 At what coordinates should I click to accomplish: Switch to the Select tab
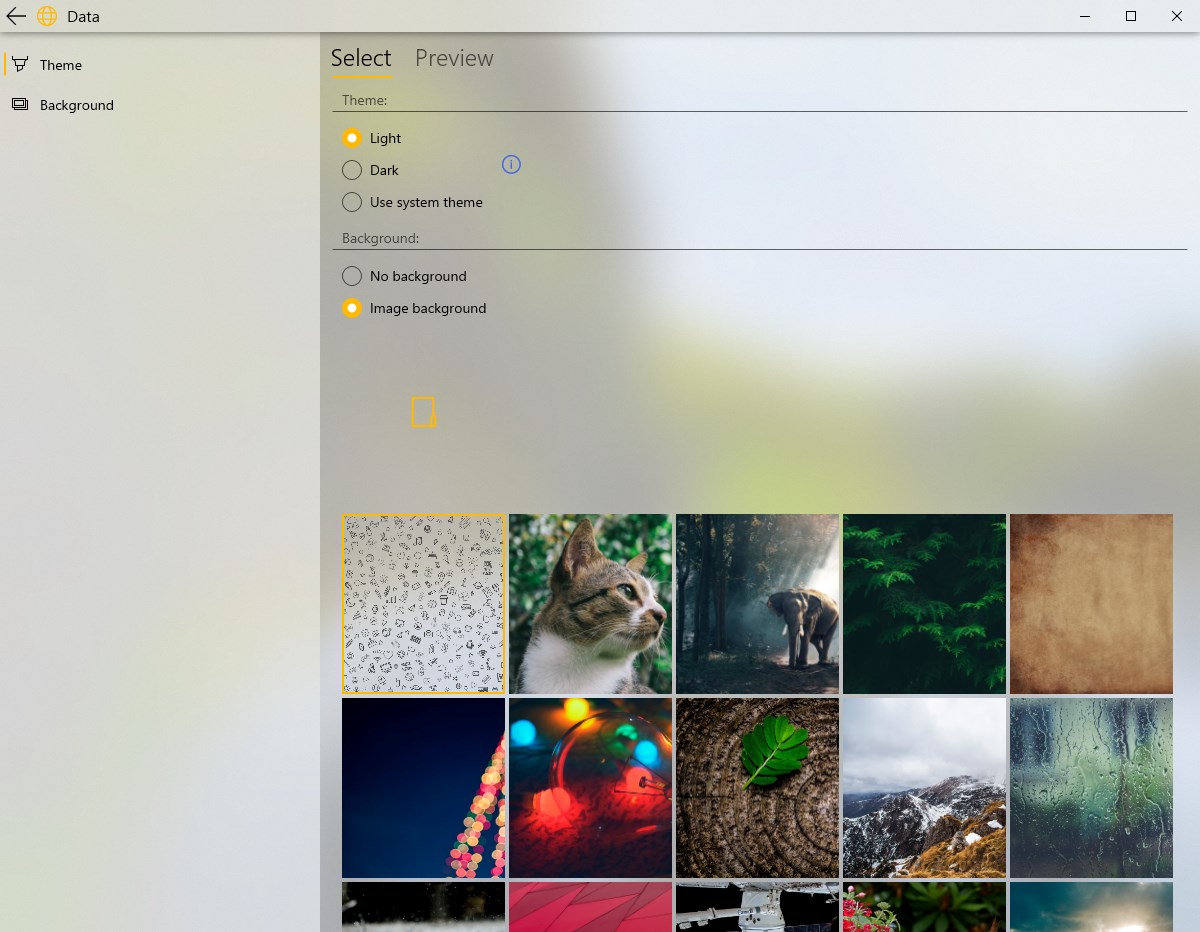click(x=361, y=58)
